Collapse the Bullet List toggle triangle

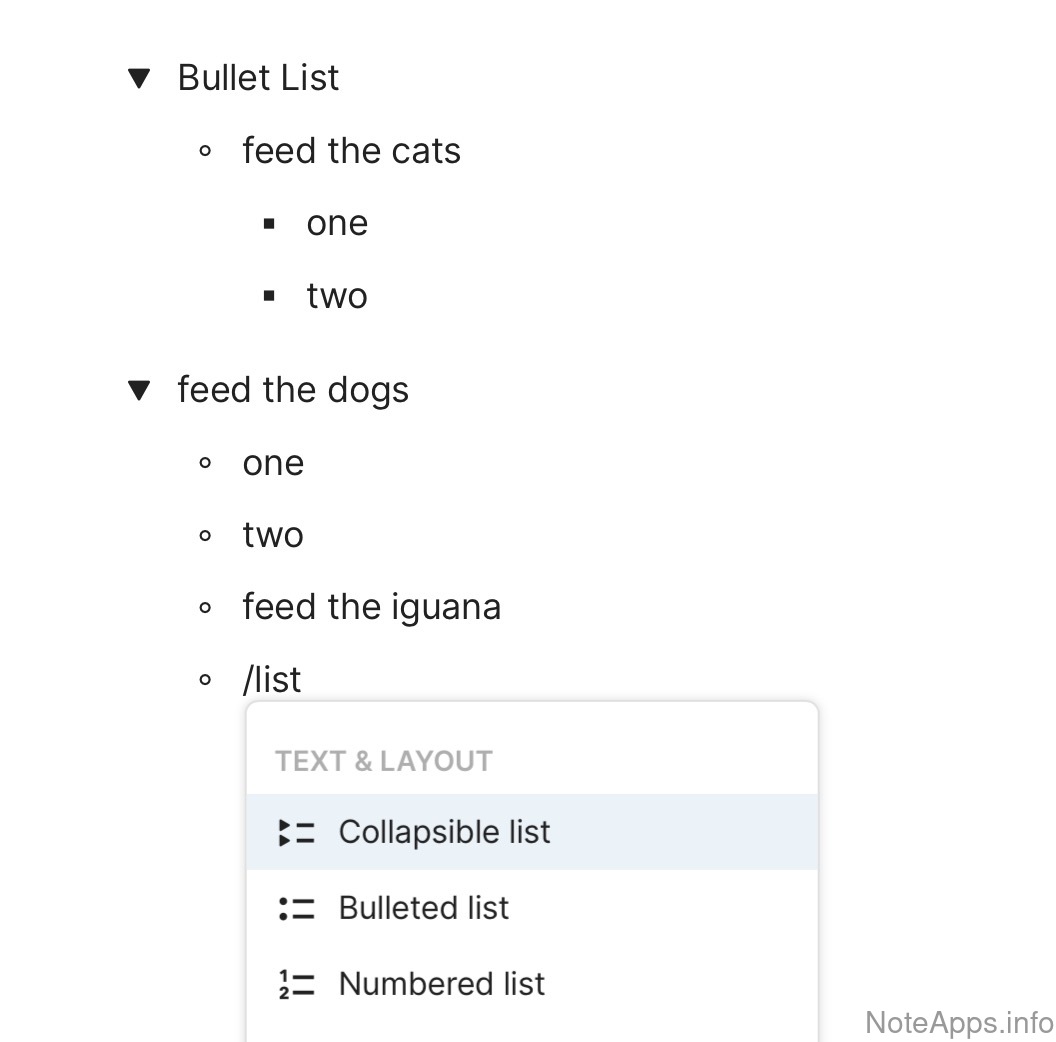140,78
